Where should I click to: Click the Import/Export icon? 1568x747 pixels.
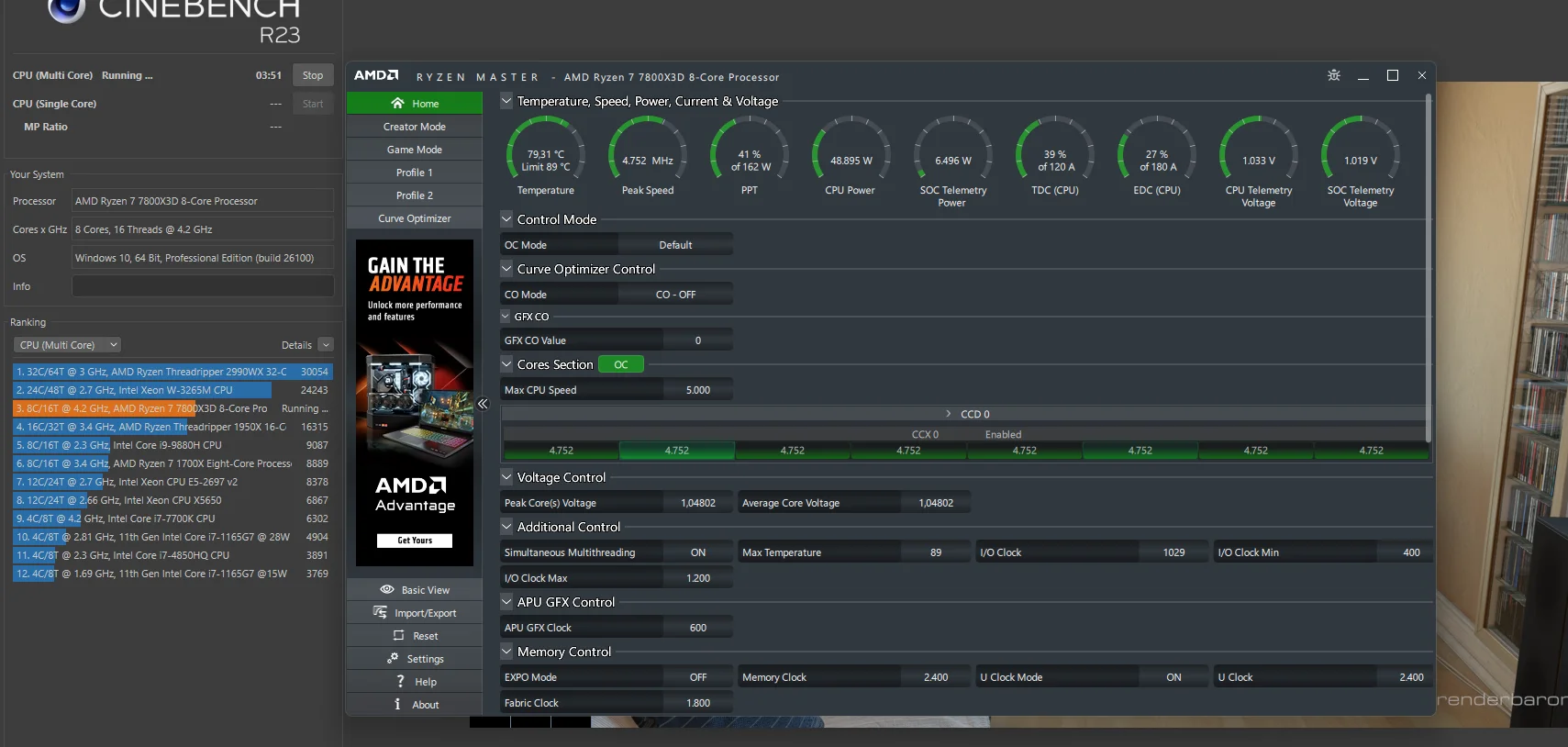pos(380,613)
